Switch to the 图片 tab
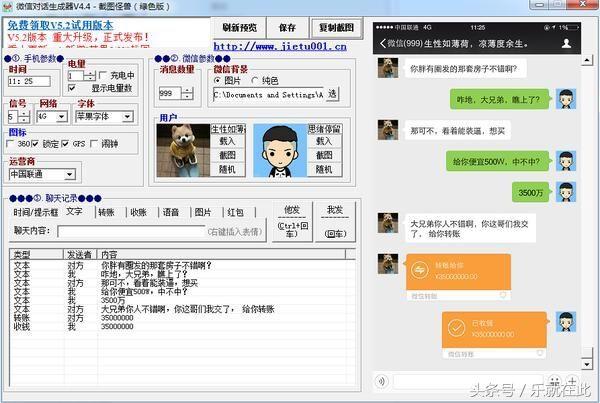 [203, 212]
